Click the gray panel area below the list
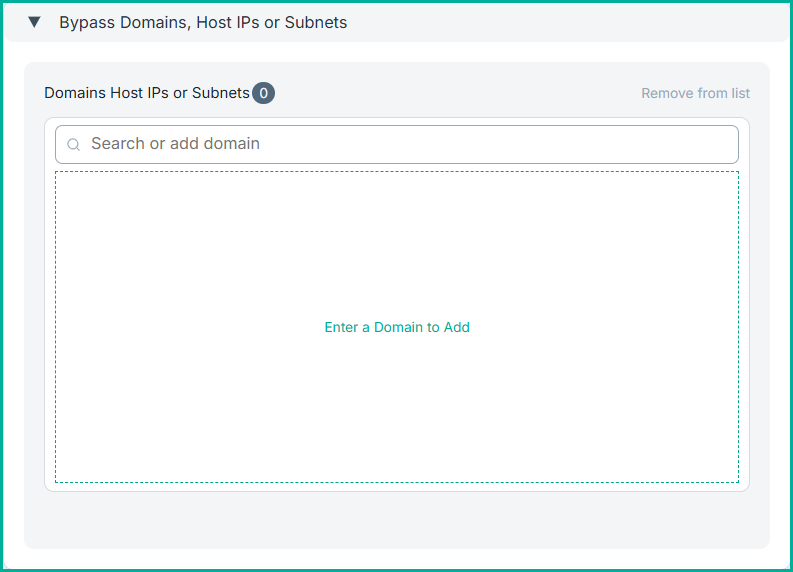This screenshot has width=793, height=572. tap(397, 520)
